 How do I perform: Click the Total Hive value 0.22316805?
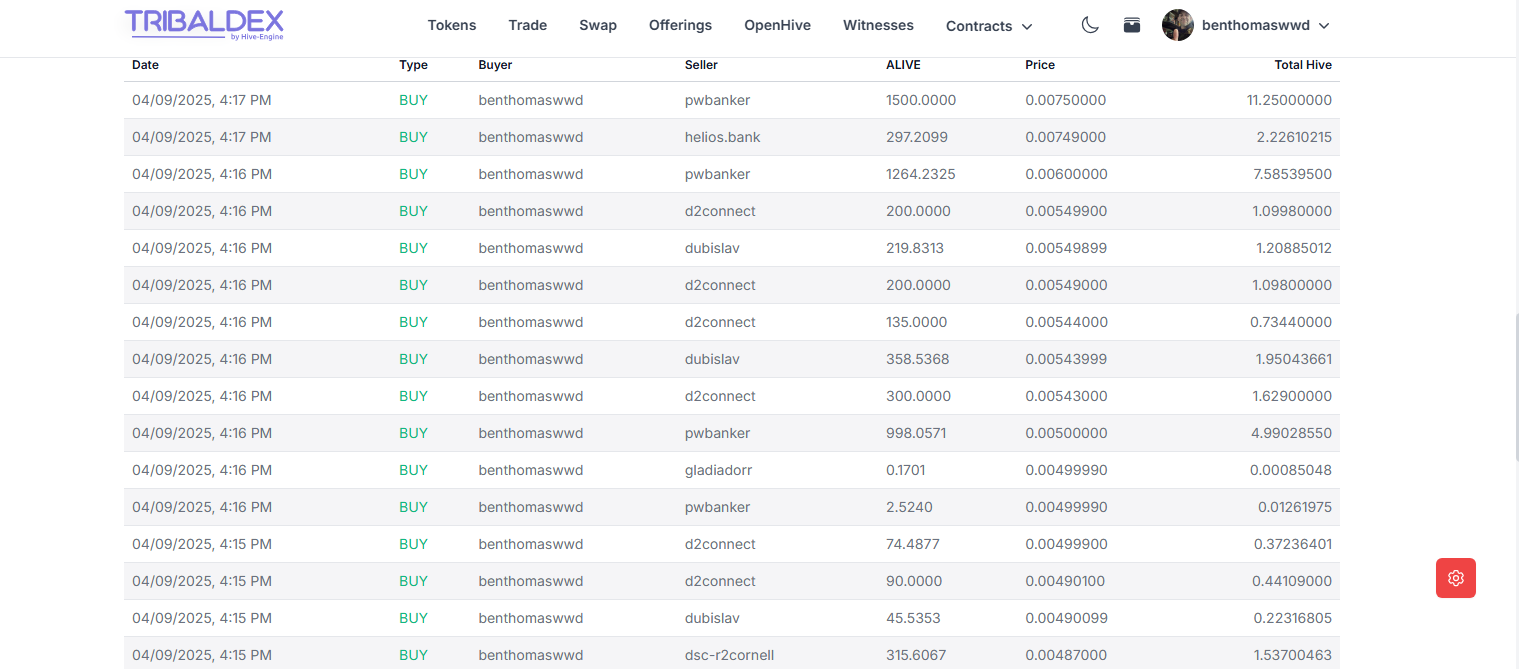click(1293, 618)
